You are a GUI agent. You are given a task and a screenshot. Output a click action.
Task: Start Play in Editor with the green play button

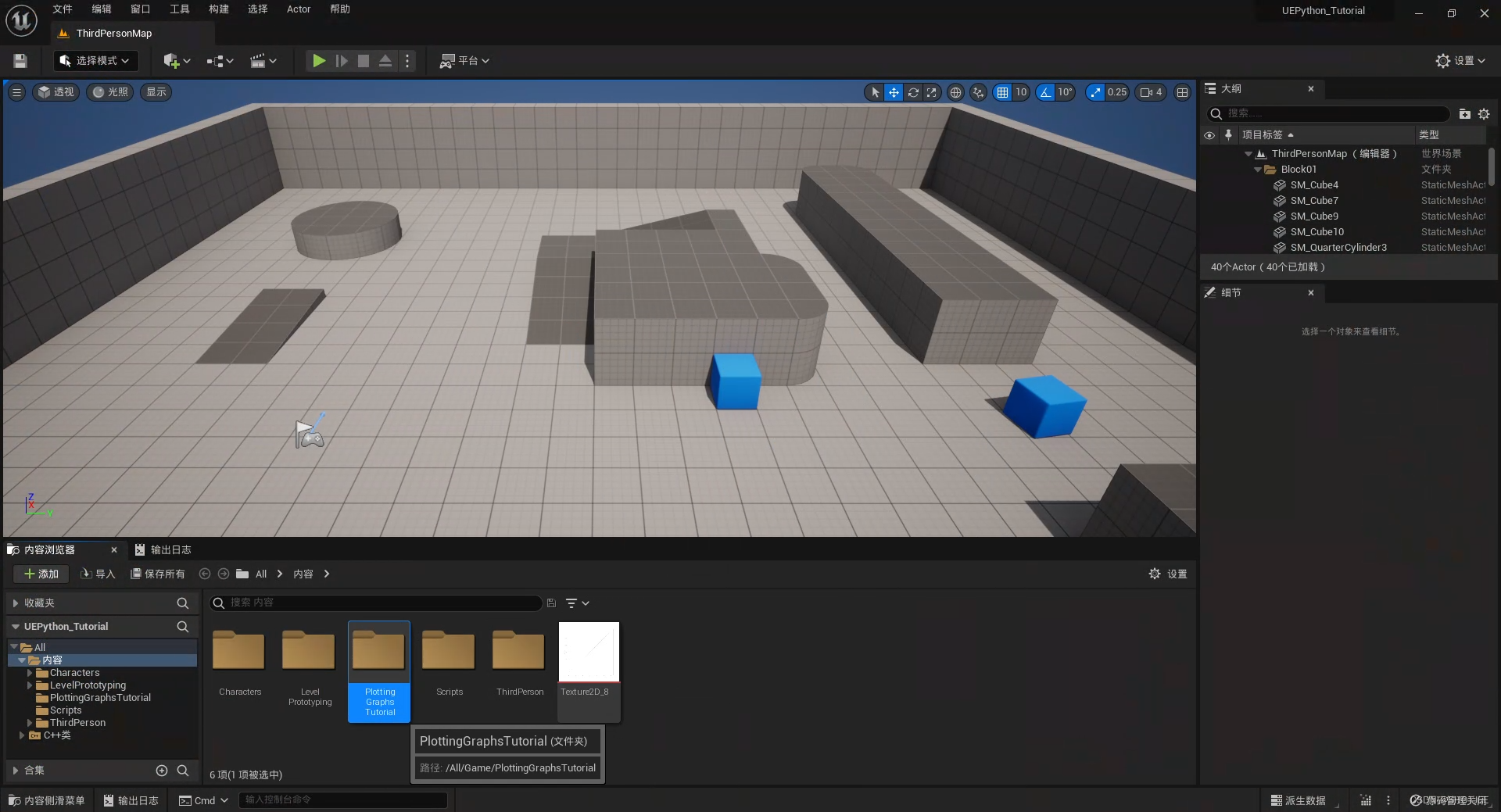pyautogui.click(x=319, y=61)
